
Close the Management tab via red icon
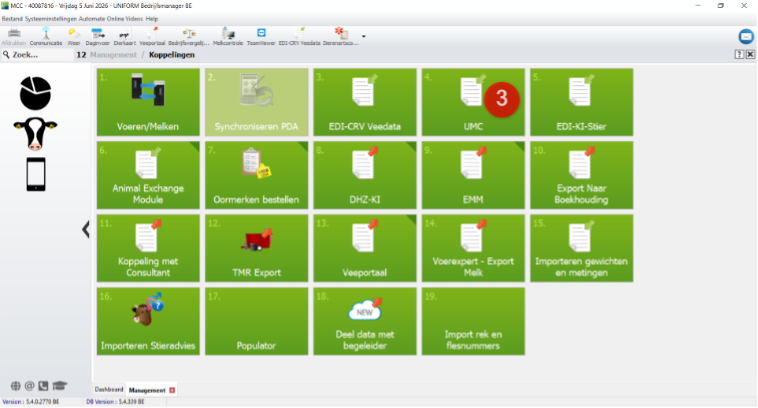pos(172,390)
